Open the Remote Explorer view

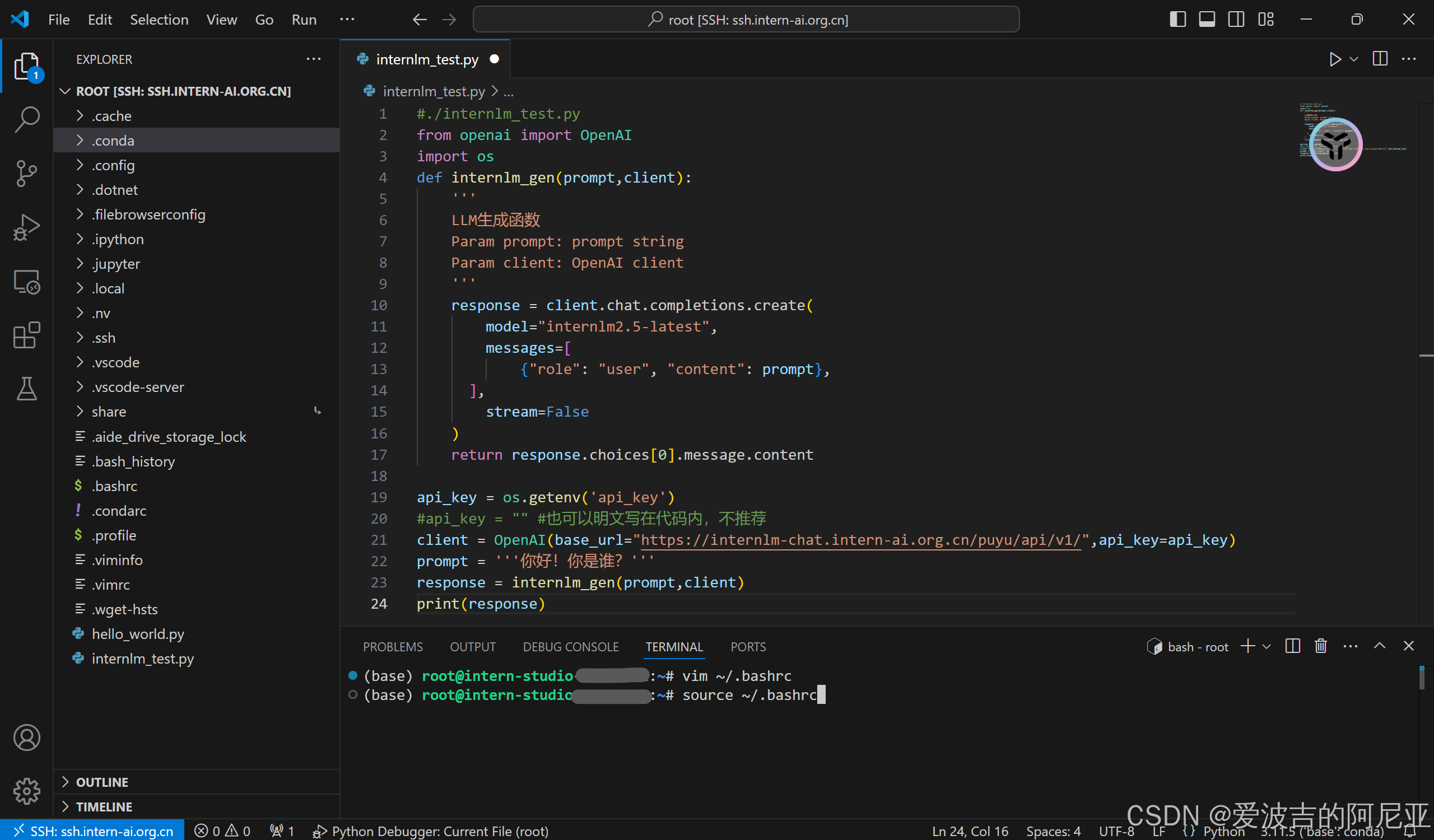click(x=26, y=281)
